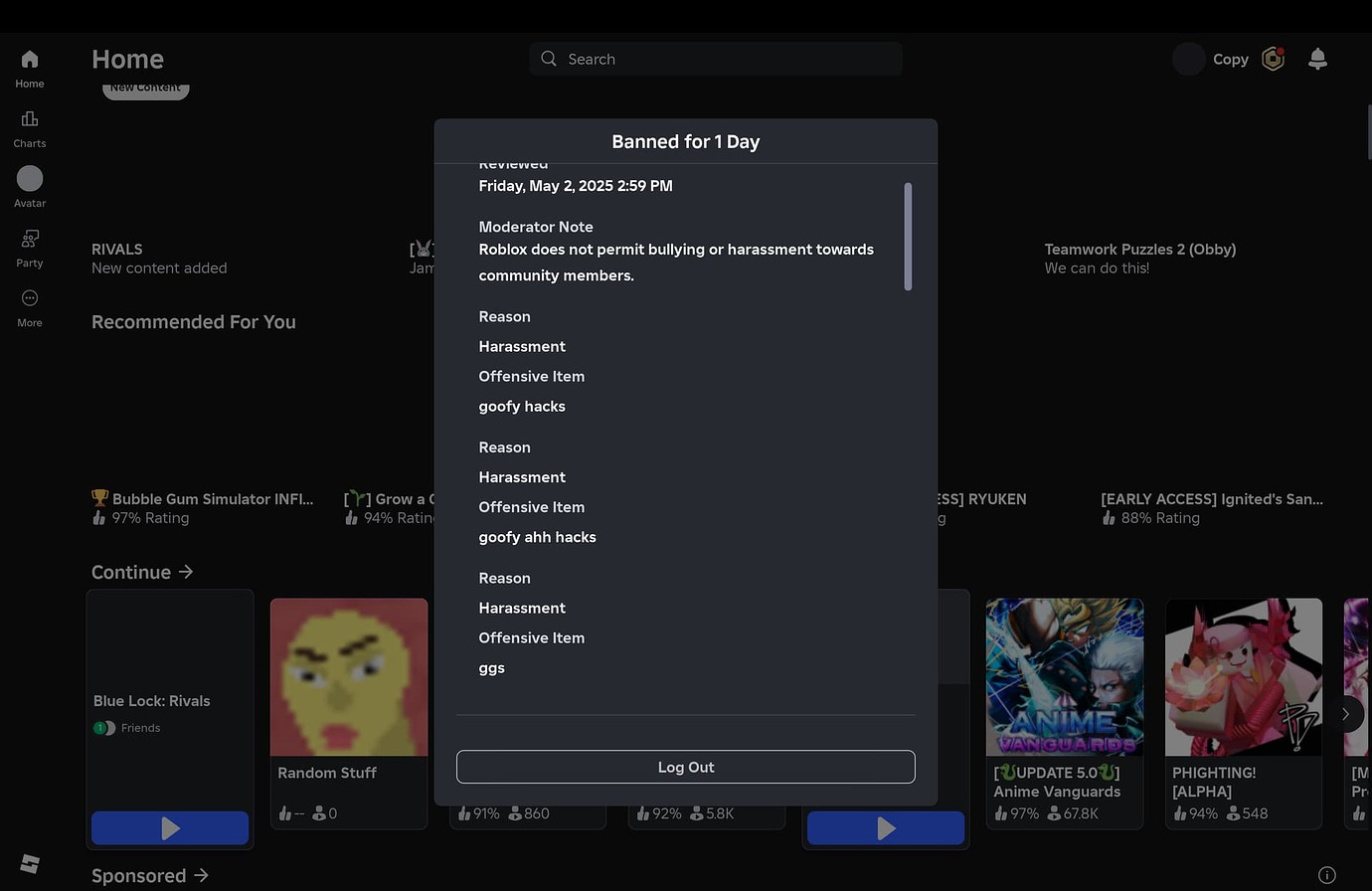Screen dimensions: 1372x891
Task: Click the info icon near Sponsored
Action: (x=1326, y=875)
